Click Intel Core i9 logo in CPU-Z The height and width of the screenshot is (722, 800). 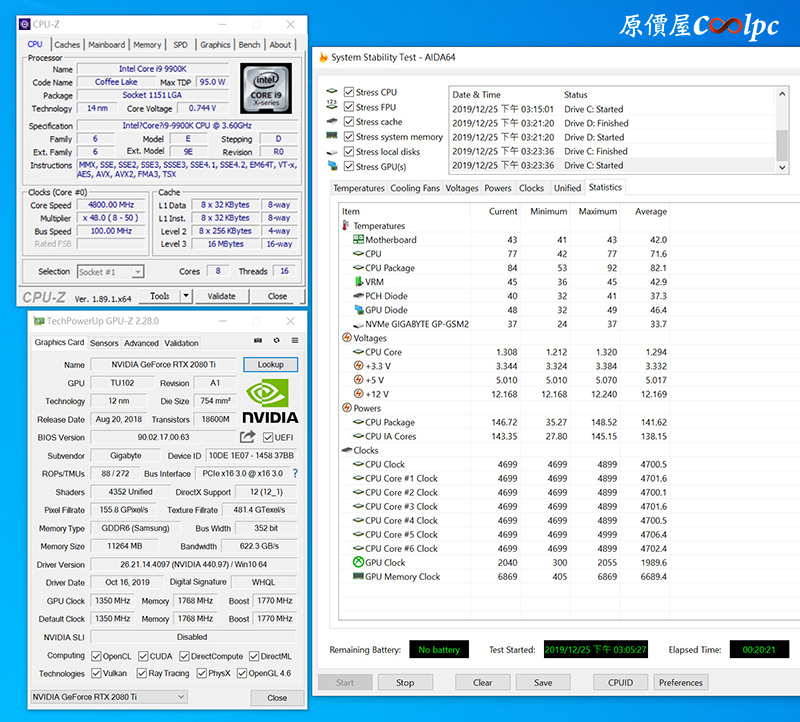[x=266, y=88]
